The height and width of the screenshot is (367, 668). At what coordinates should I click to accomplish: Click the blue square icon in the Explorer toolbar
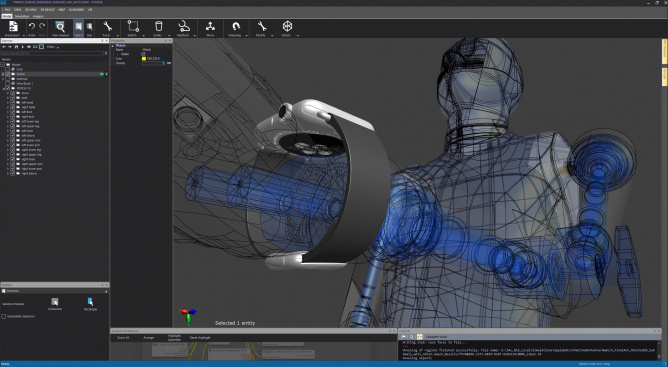coord(41,47)
